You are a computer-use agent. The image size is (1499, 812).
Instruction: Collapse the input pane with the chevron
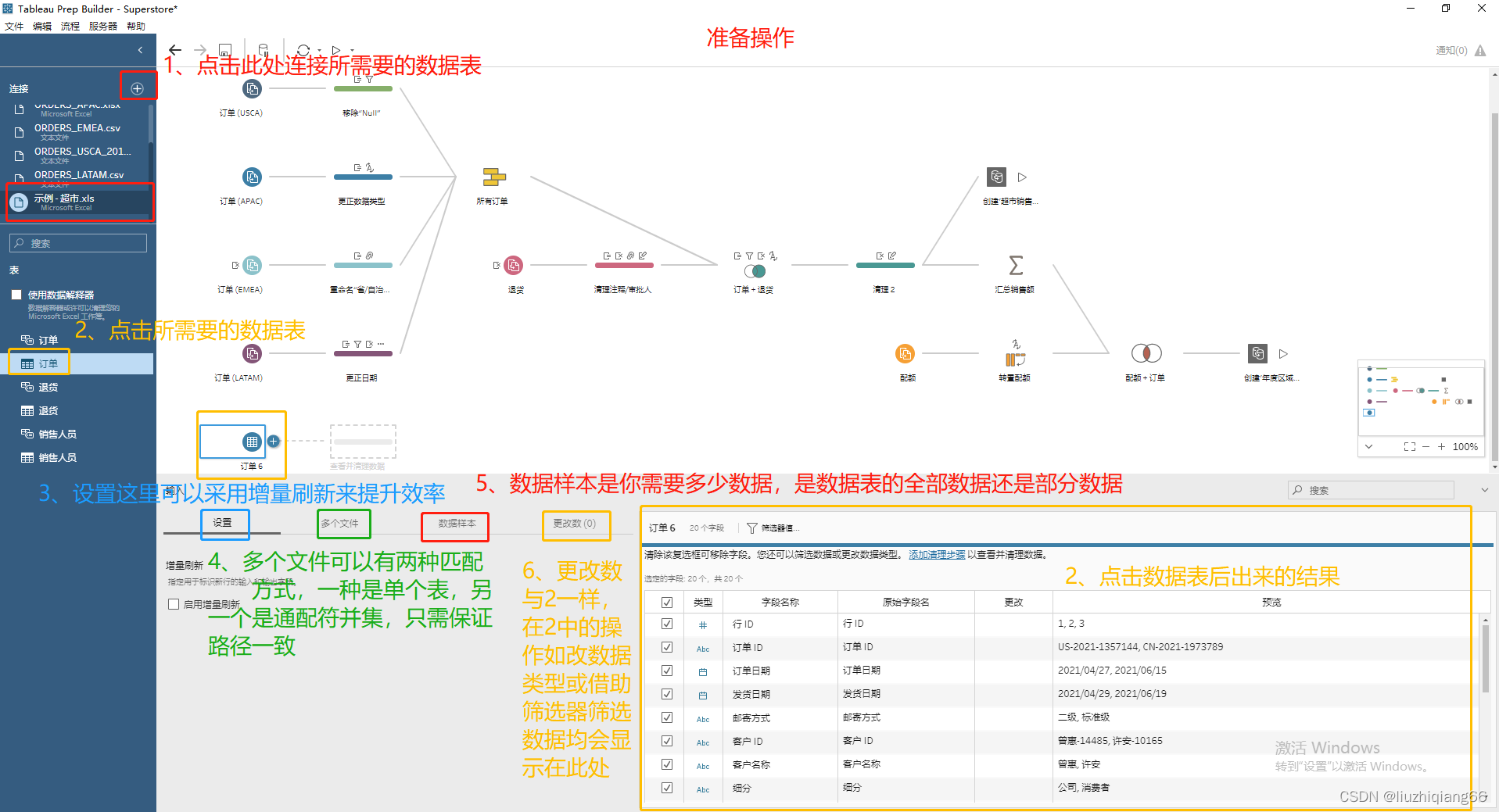coord(1484,490)
